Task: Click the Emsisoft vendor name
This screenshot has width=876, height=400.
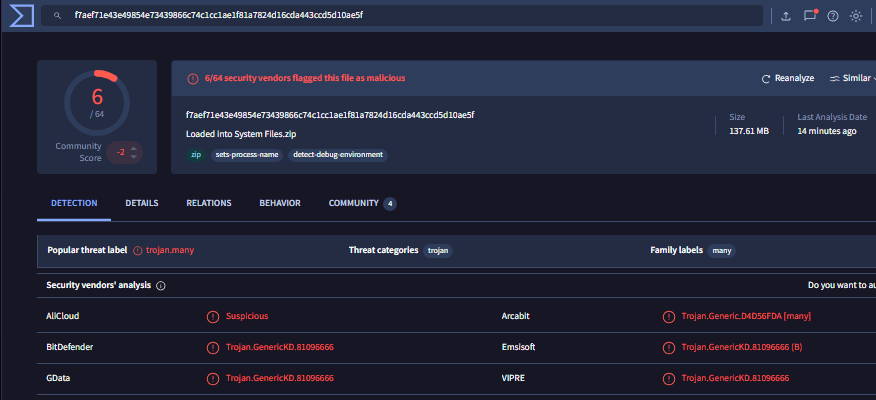Action: (x=518, y=347)
